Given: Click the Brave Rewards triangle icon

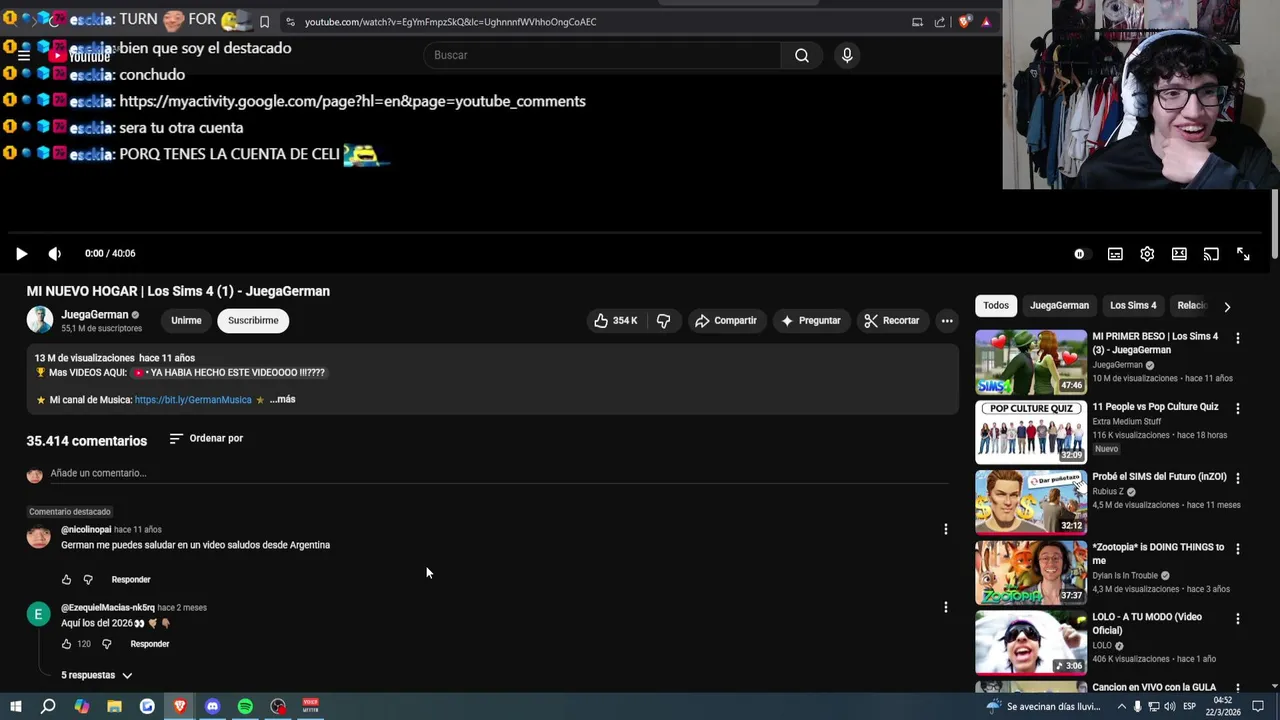Looking at the screenshot, I should (986, 22).
